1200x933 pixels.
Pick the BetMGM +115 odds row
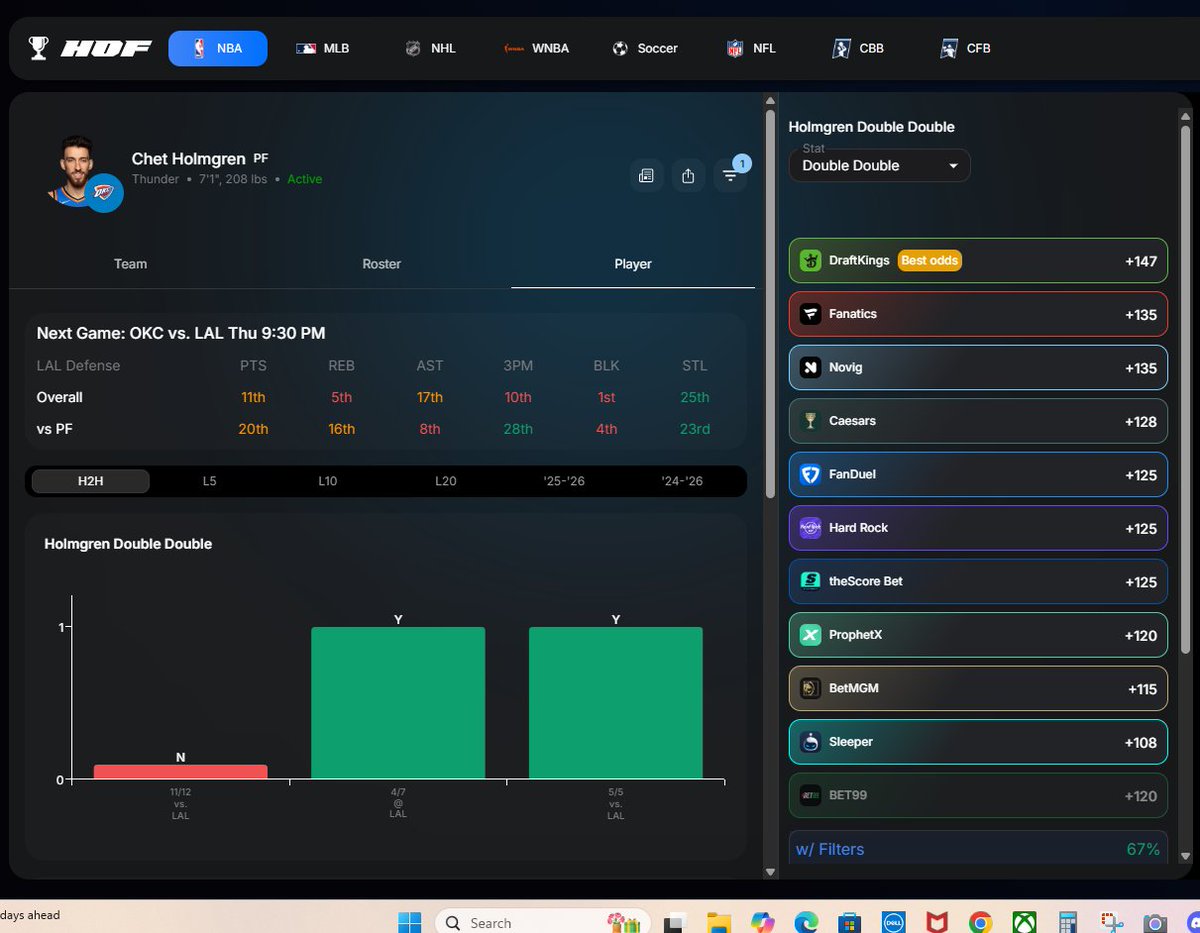click(x=978, y=689)
